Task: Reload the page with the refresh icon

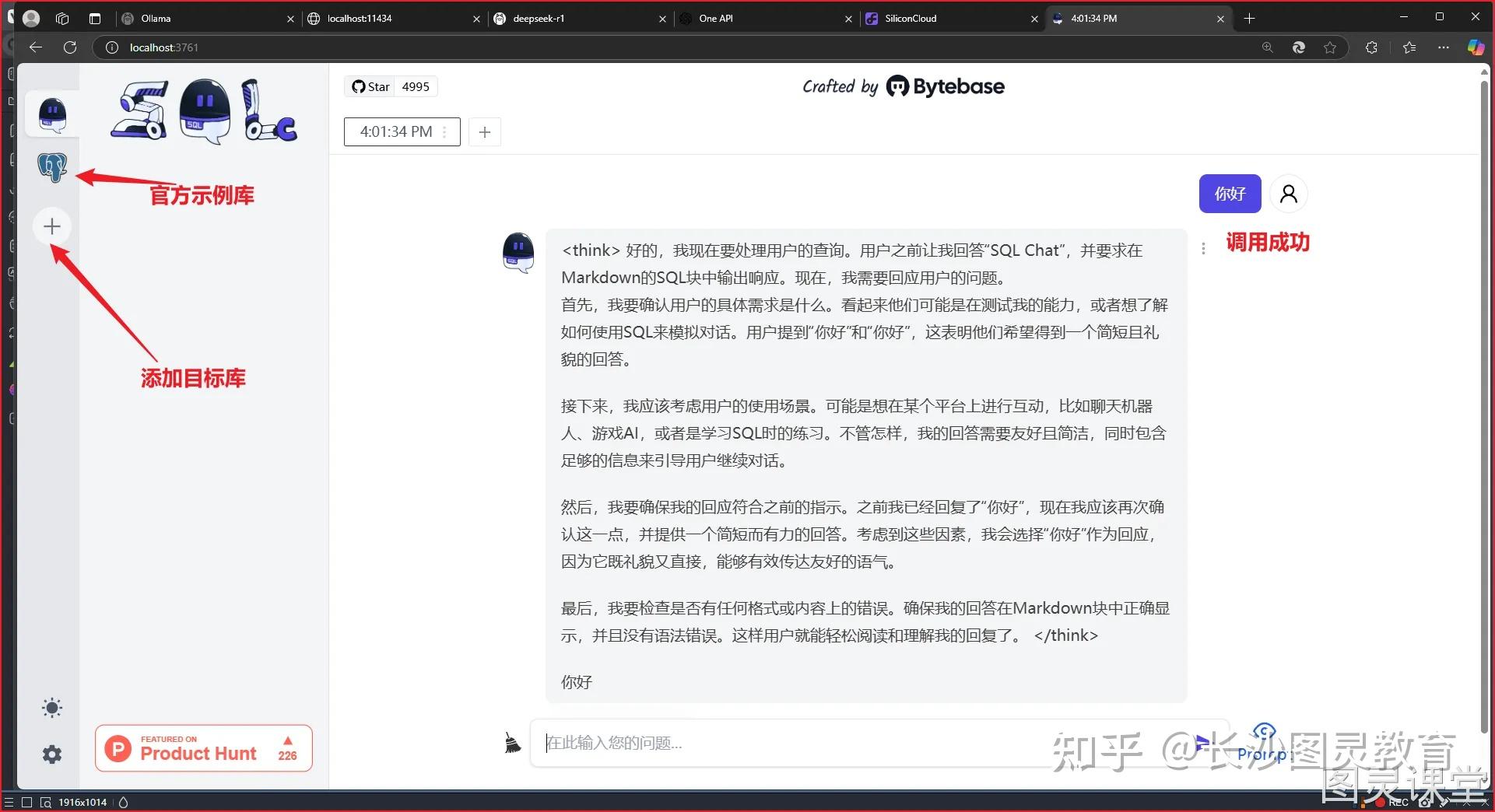Action: pos(70,47)
